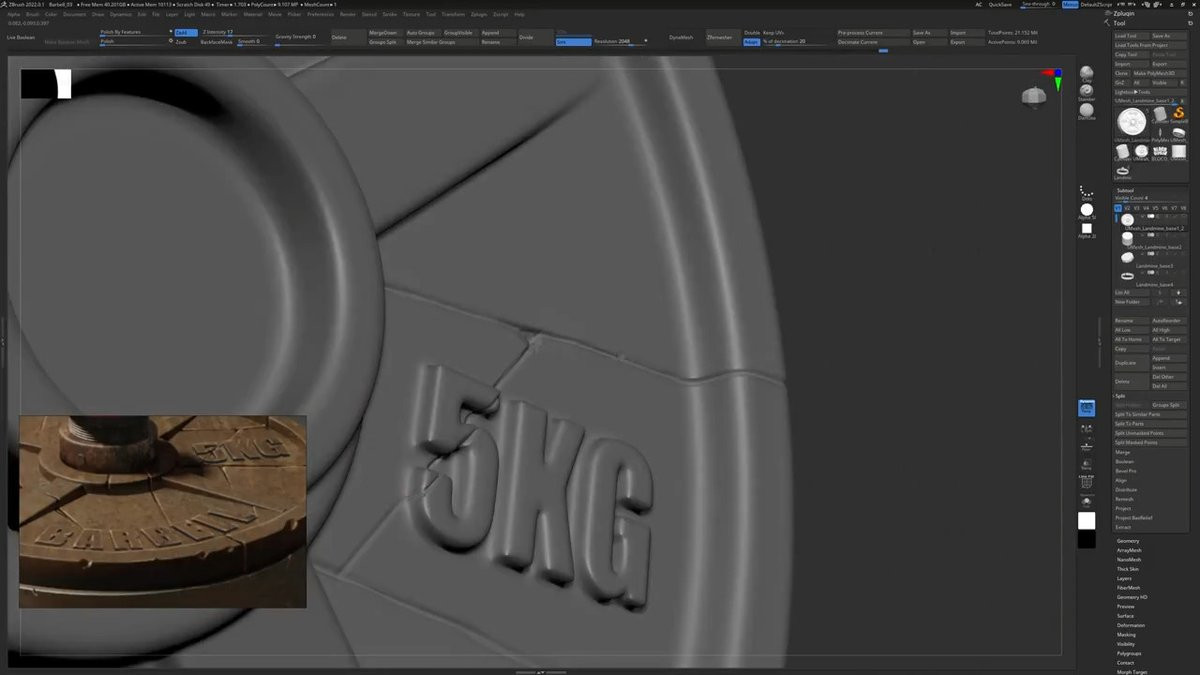
Task: Click the Groups Split button in Split section
Action: pyautogui.click(x=1169, y=405)
